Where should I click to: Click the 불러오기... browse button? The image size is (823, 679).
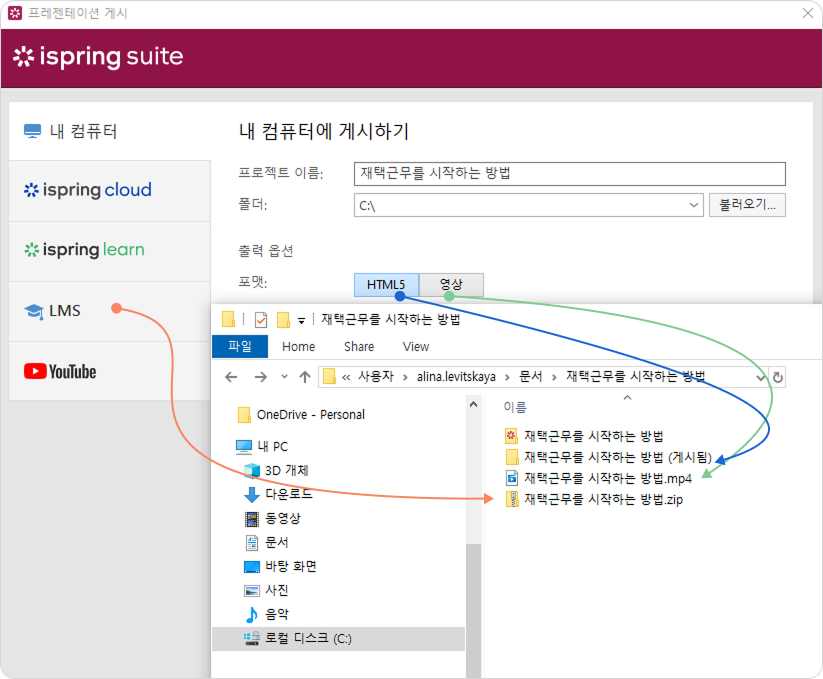click(747, 205)
